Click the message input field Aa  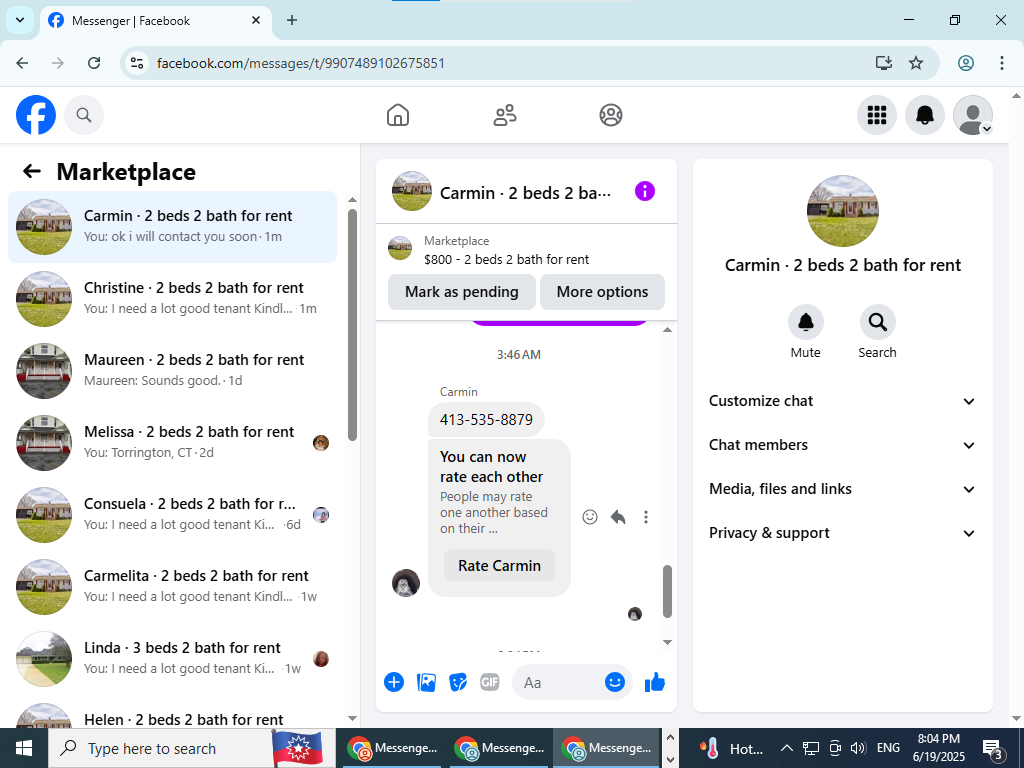(558, 682)
